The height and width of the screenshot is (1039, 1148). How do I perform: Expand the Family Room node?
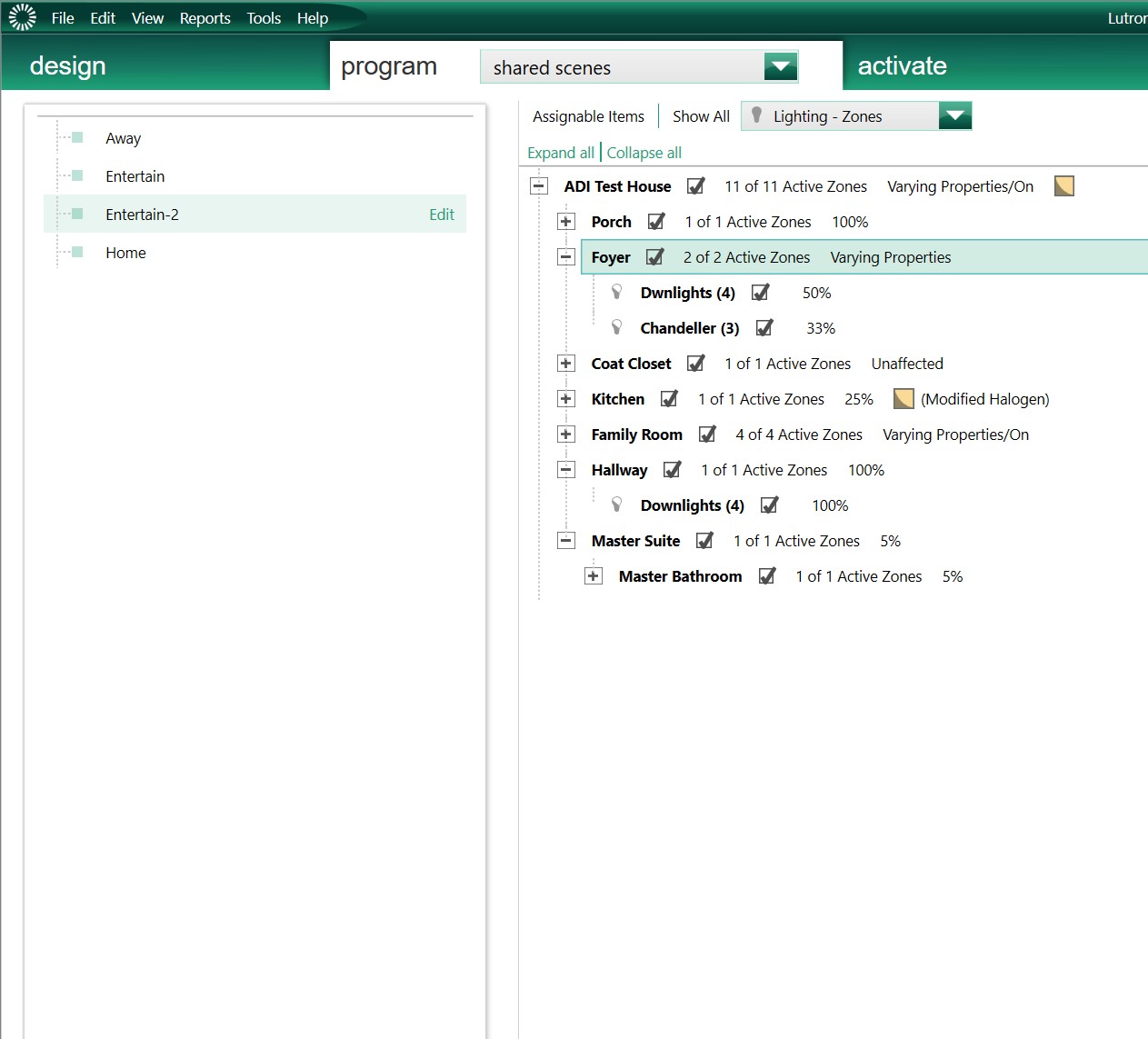[566, 435]
